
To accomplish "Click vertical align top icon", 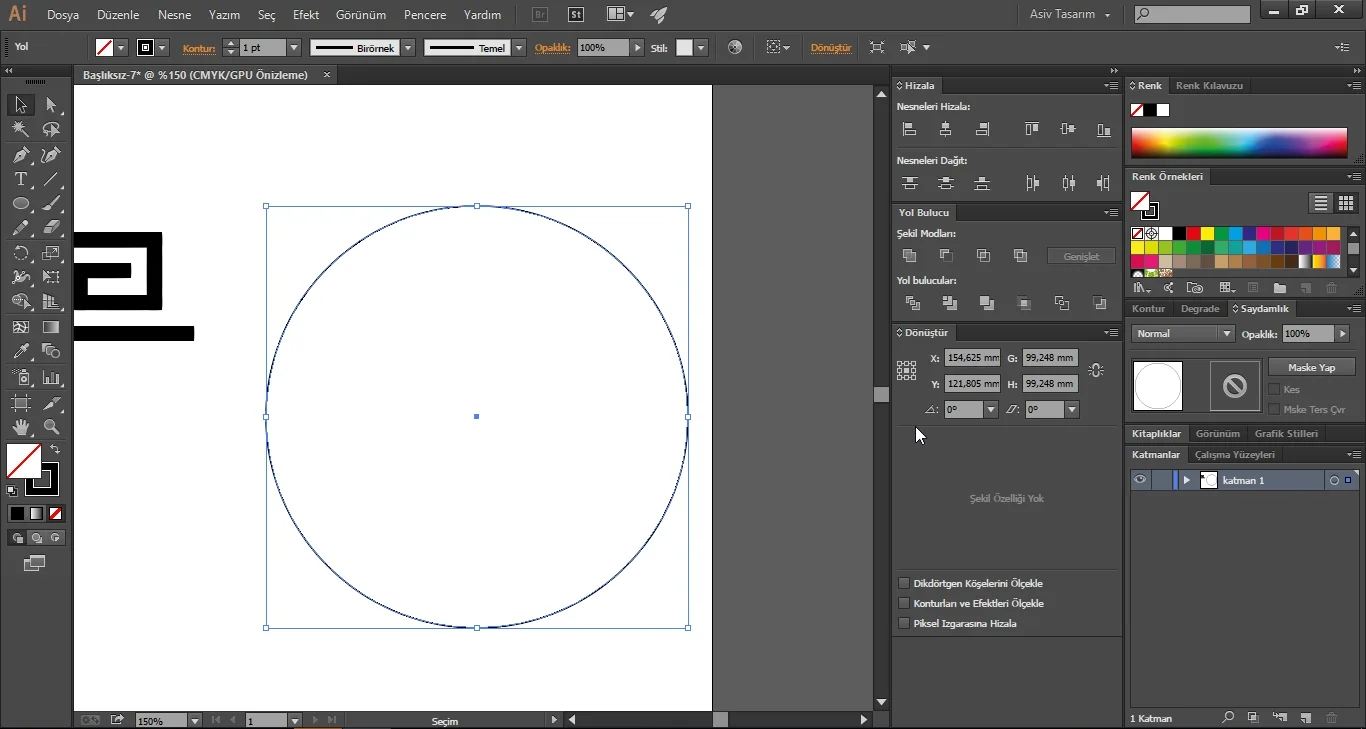I will (x=1032, y=129).
